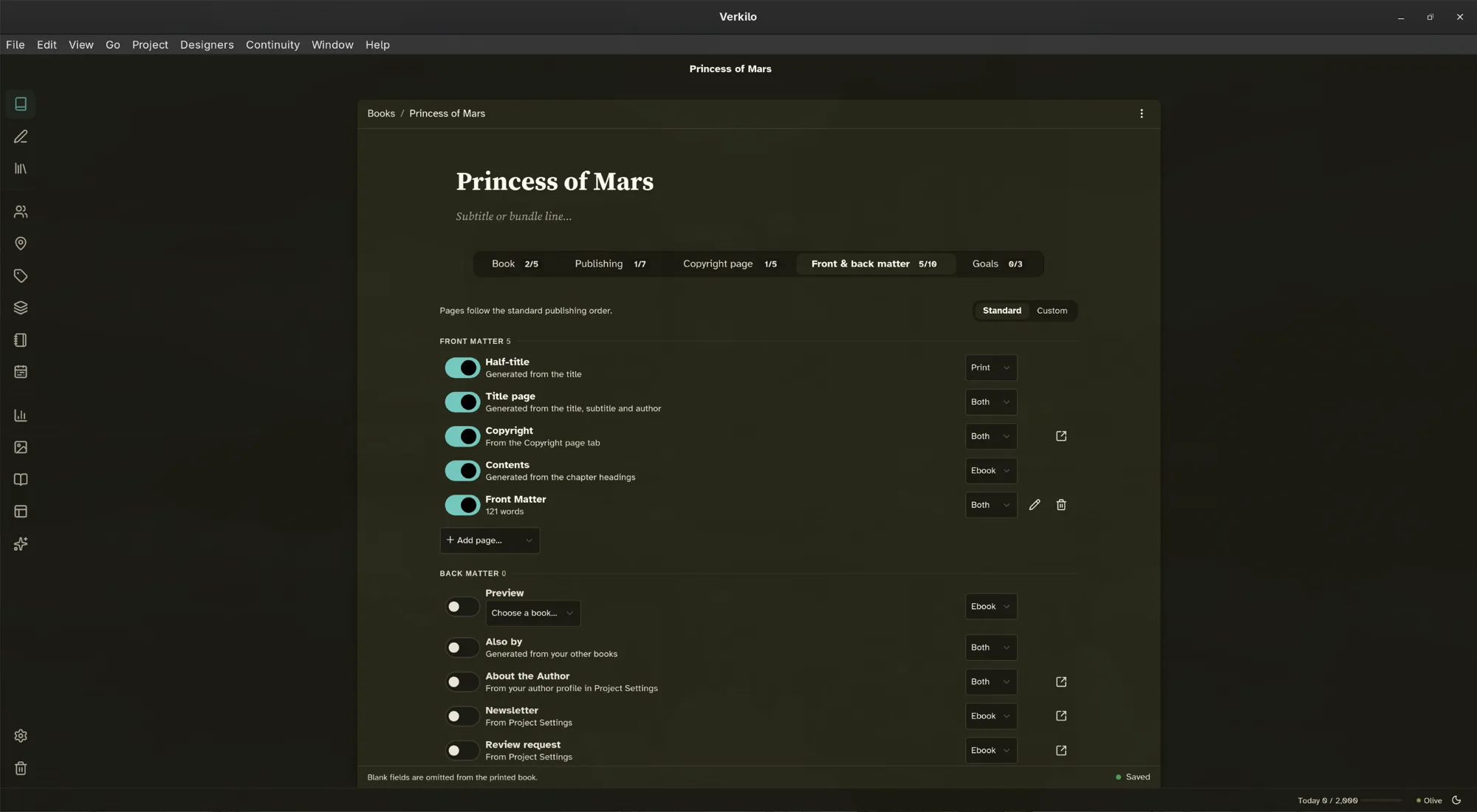1477x812 pixels.
Task: Open the settings gear icon
Action: point(21,736)
